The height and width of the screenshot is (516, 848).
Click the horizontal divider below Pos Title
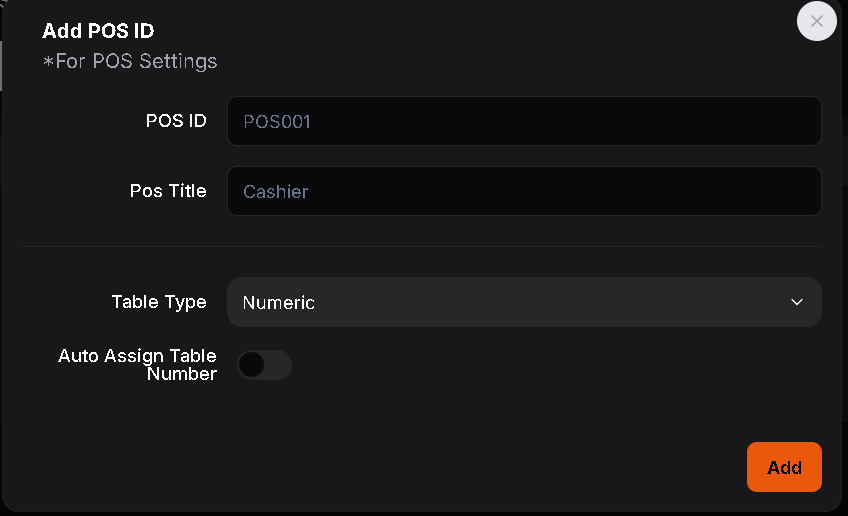coord(422,246)
